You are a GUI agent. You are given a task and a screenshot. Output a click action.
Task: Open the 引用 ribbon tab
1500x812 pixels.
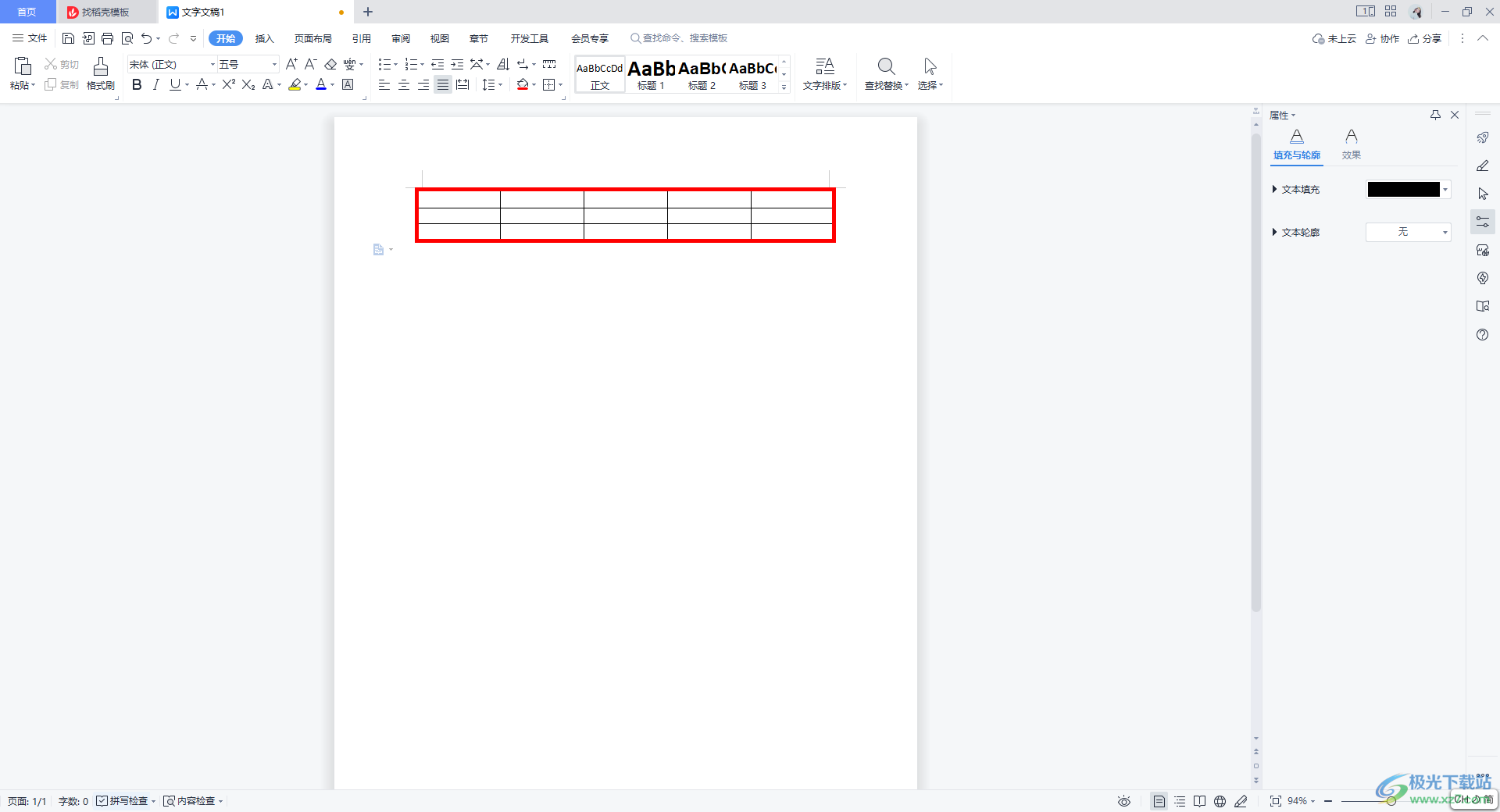click(361, 38)
